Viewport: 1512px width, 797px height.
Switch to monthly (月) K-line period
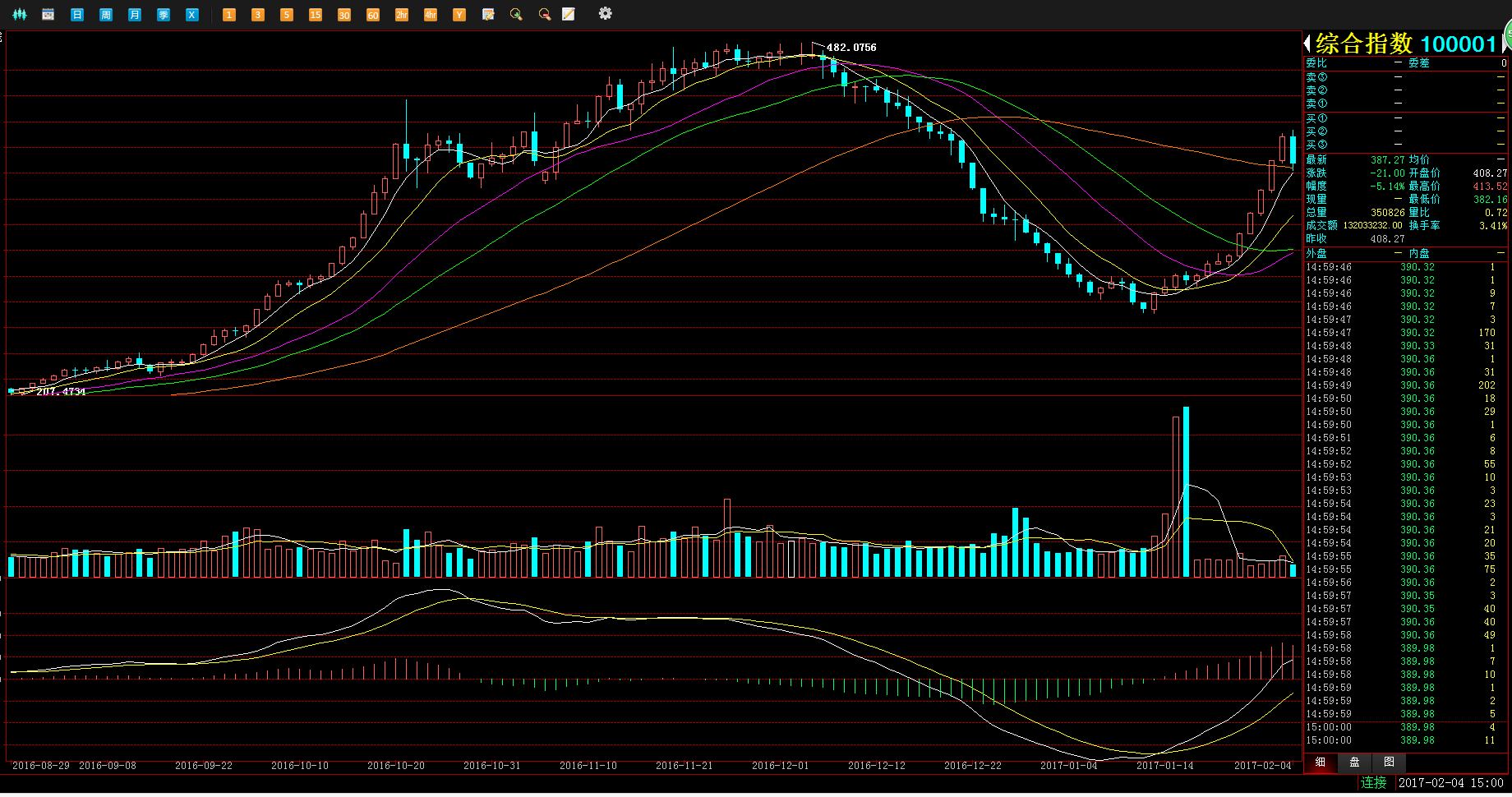pos(135,14)
